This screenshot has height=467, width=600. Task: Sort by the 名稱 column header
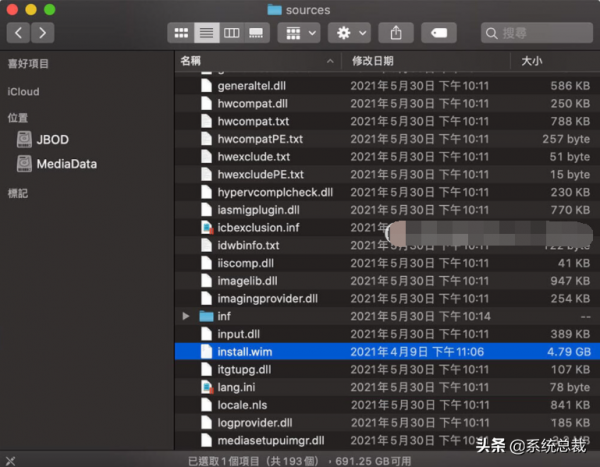click(191, 61)
